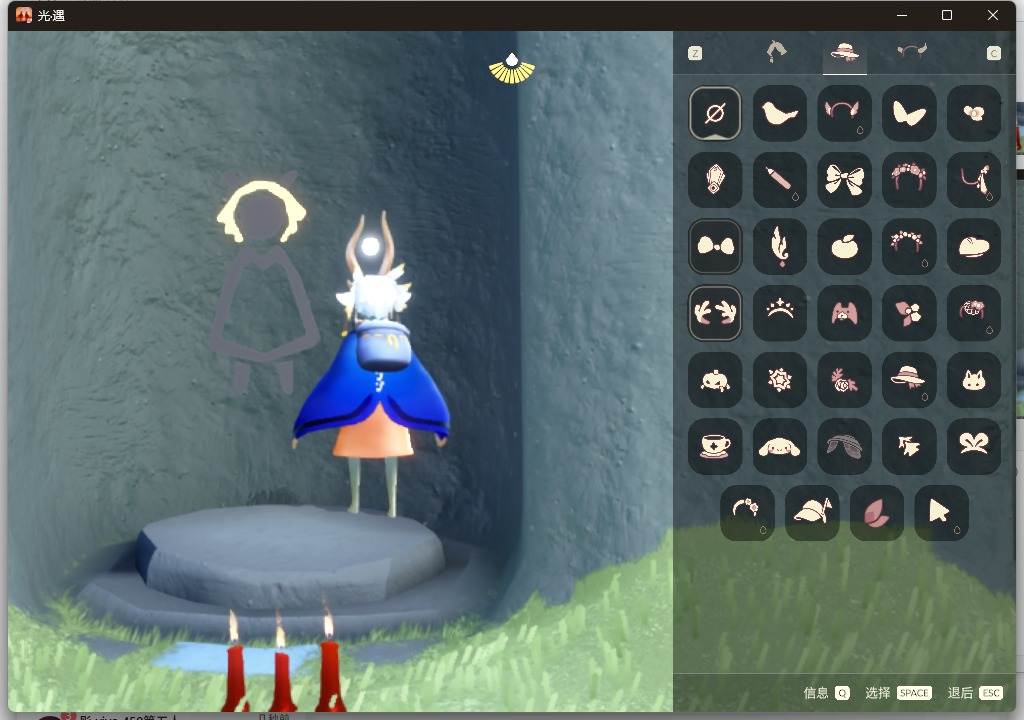Select the cat-ear headband accessory
Screen dimensions: 1024x720
[844, 113]
